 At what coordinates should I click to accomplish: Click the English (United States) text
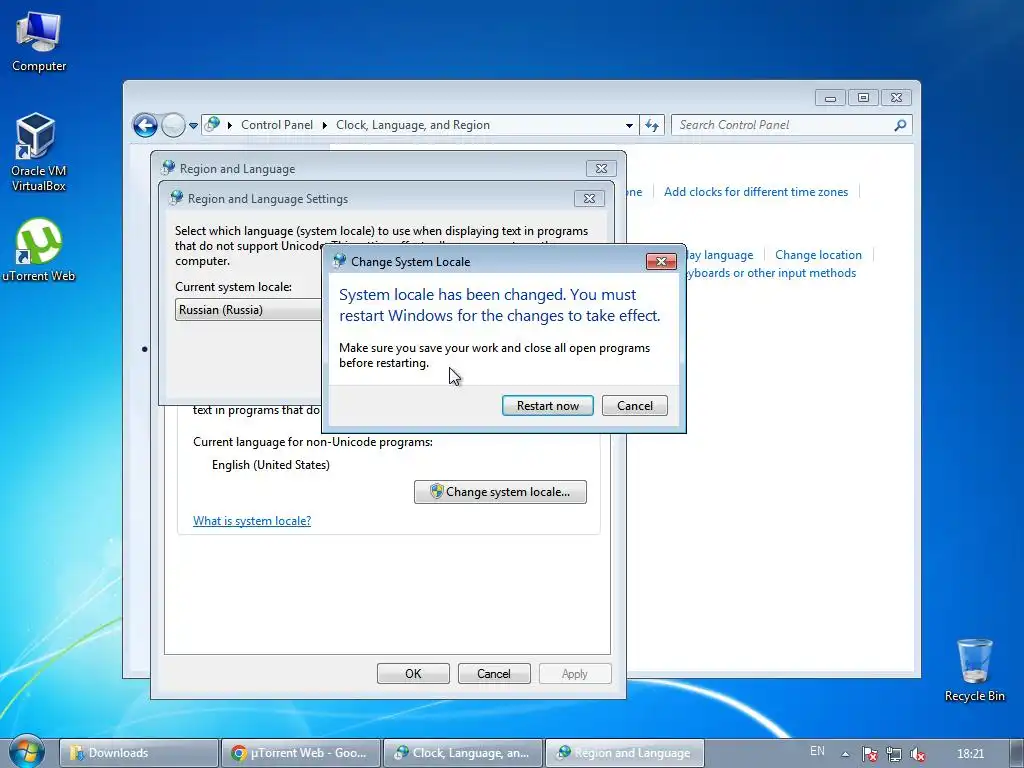[270, 465]
